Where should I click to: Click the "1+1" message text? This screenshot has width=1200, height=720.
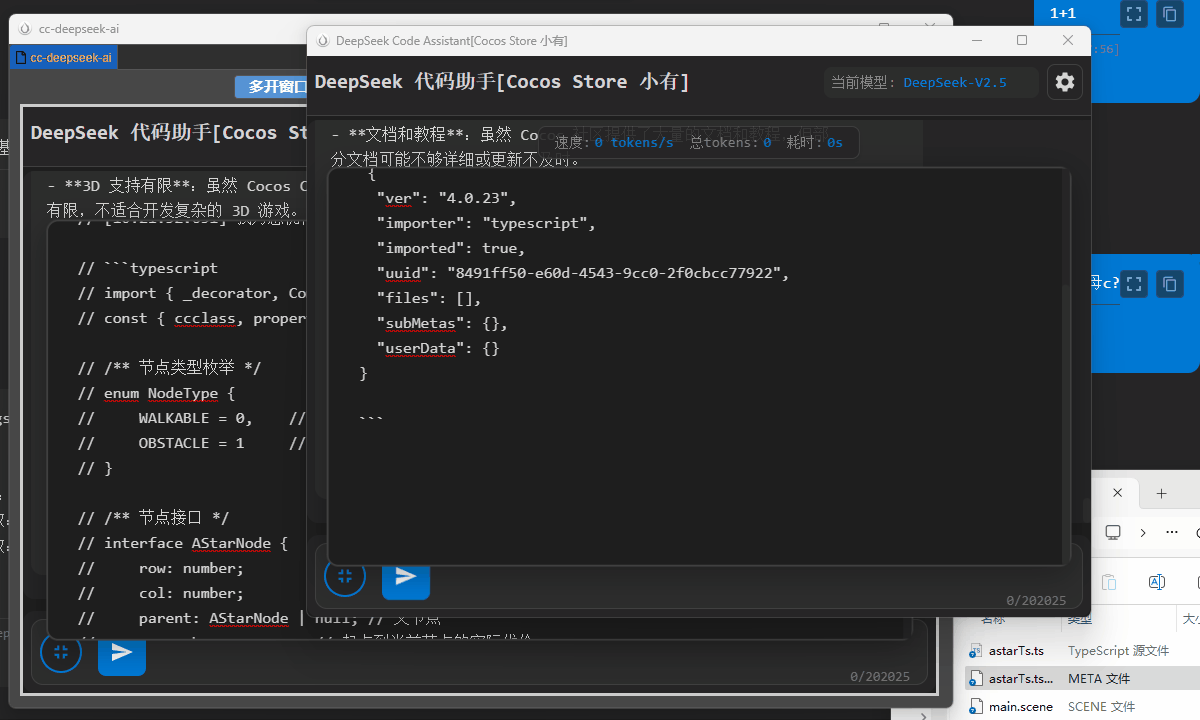(1063, 13)
